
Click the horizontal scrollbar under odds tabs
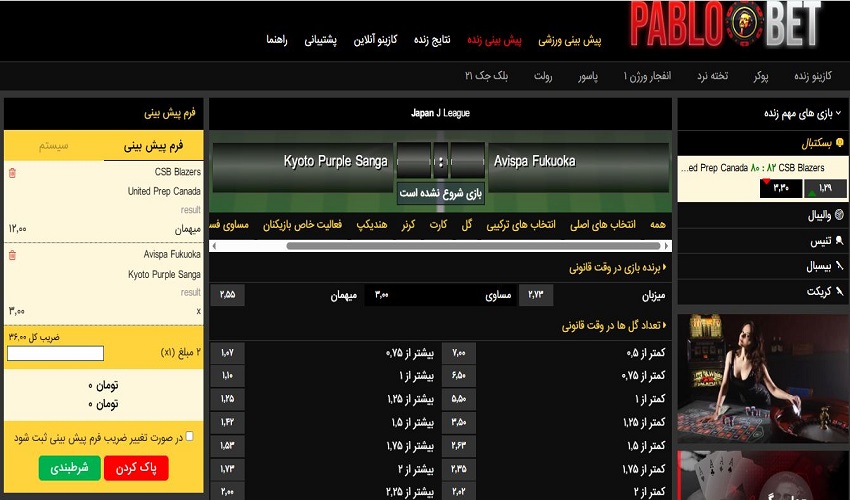point(473,246)
